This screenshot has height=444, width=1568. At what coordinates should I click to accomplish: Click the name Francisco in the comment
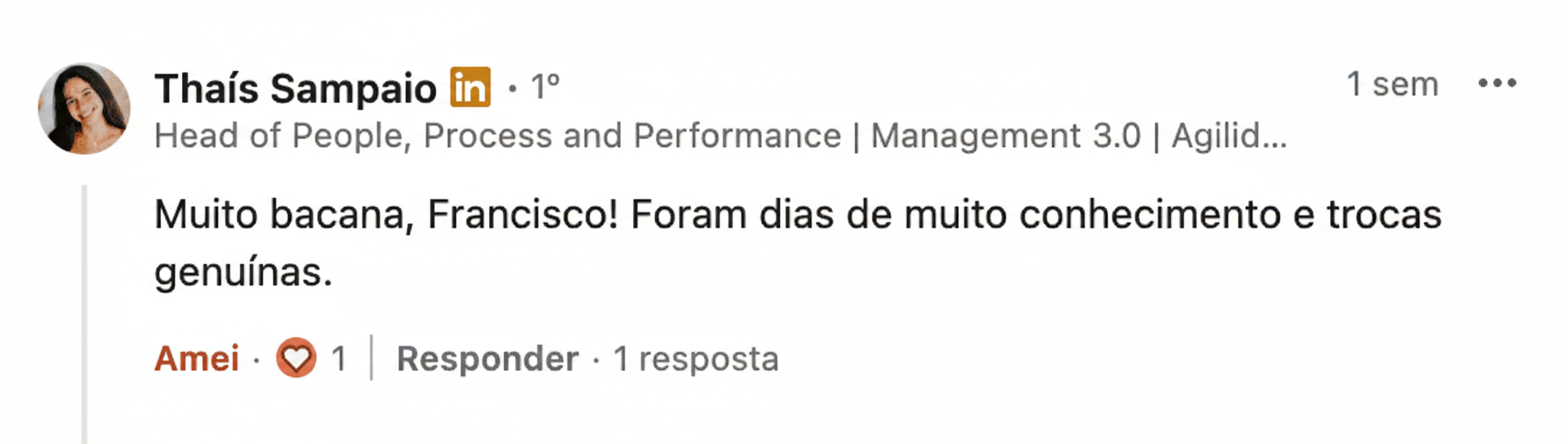522,215
